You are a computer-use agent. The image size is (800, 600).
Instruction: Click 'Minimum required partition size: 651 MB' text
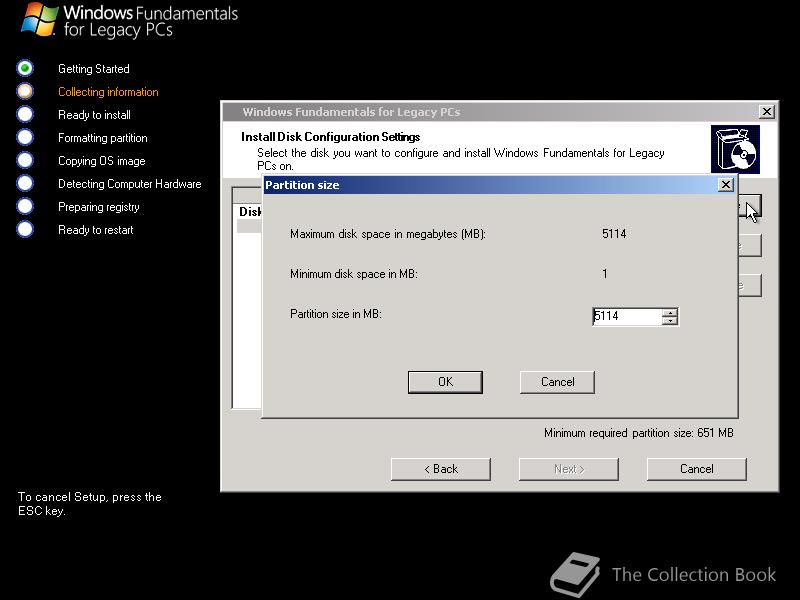(639, 433)
